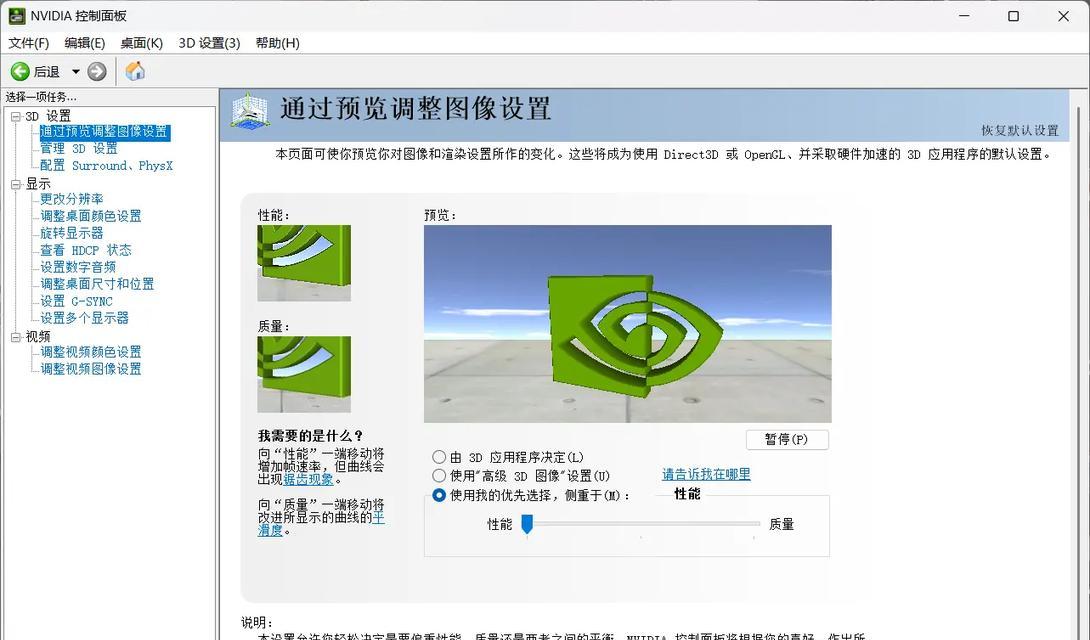This screenshot has width=1090, height=640.
Task: Click the page header 3D settings icon
Action: point(250,110)
